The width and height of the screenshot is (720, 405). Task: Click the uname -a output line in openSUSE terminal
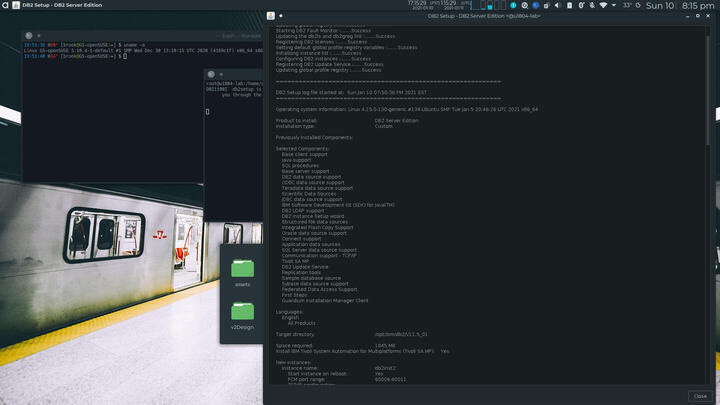(x=143, y=51)
